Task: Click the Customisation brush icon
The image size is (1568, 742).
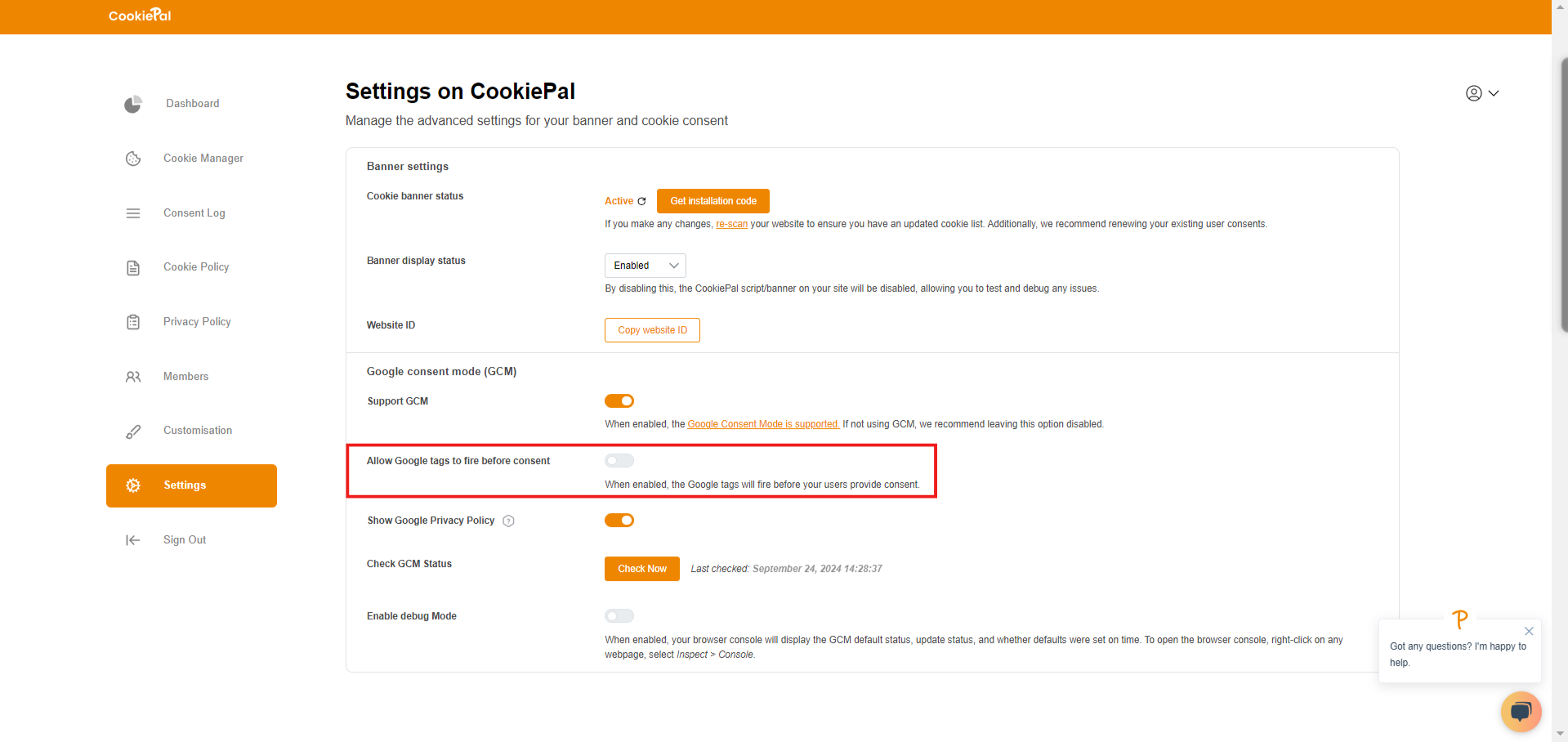Action: click(133, 431)
